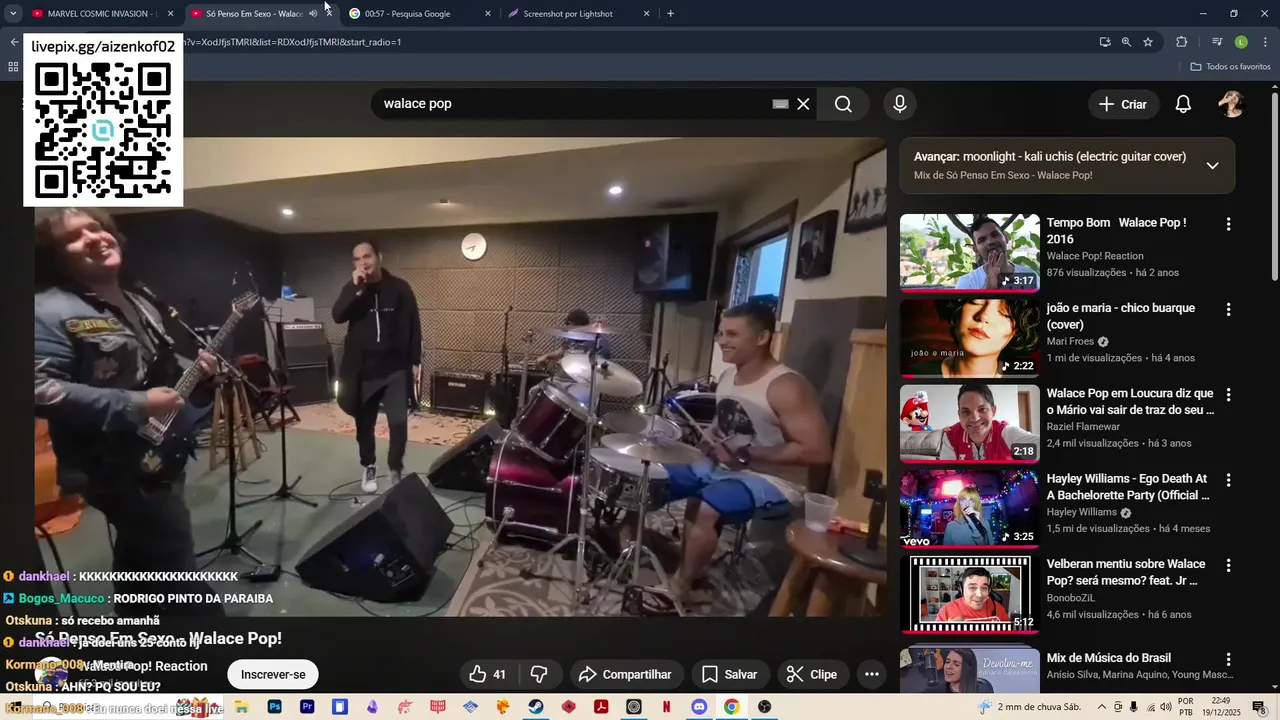Open YouTube notifications bell
Screen dimensions: 1280x720
[1183, 104]
